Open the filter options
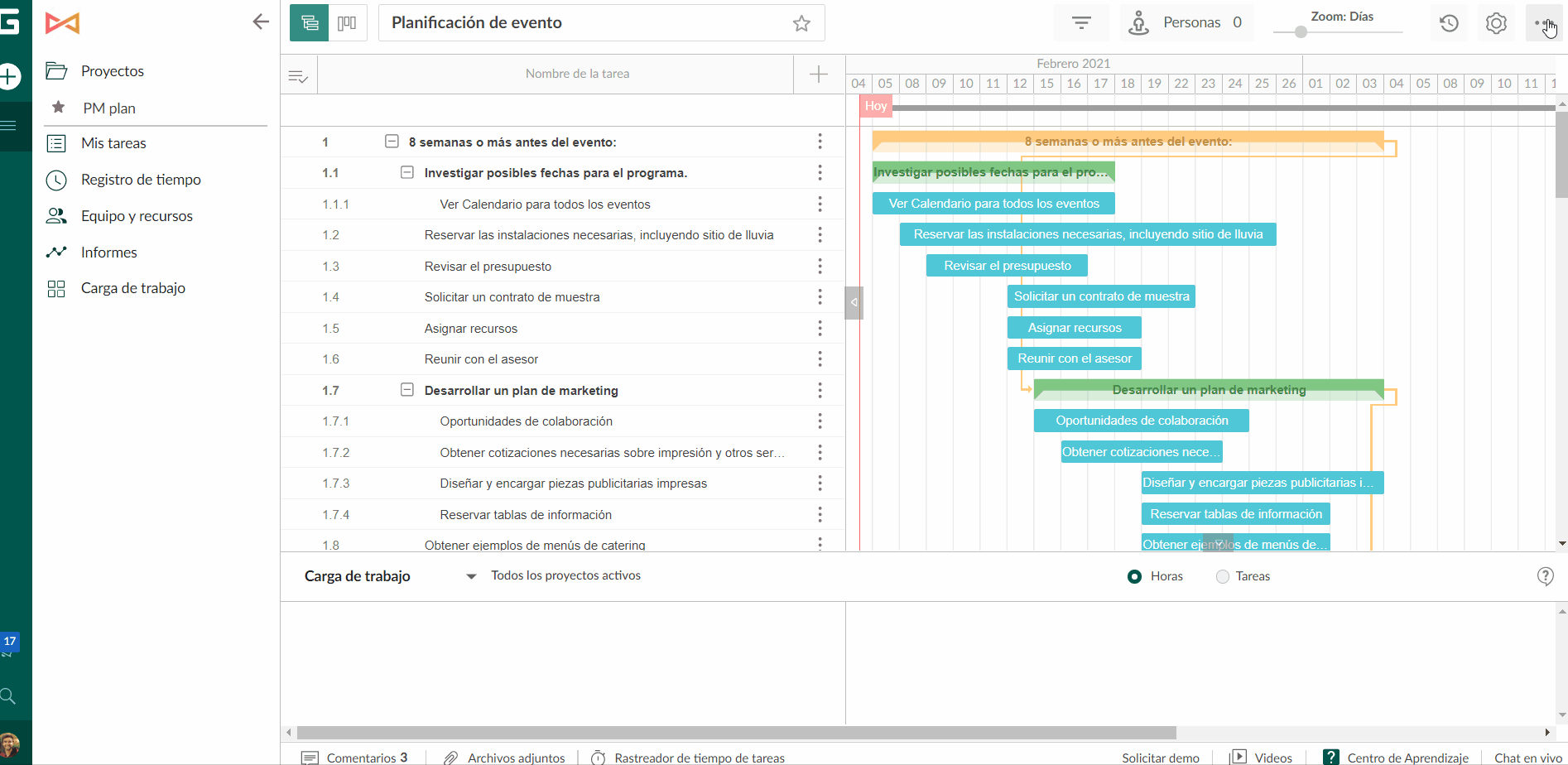Screen dimensions: 1568x765 pos(1081,22)
